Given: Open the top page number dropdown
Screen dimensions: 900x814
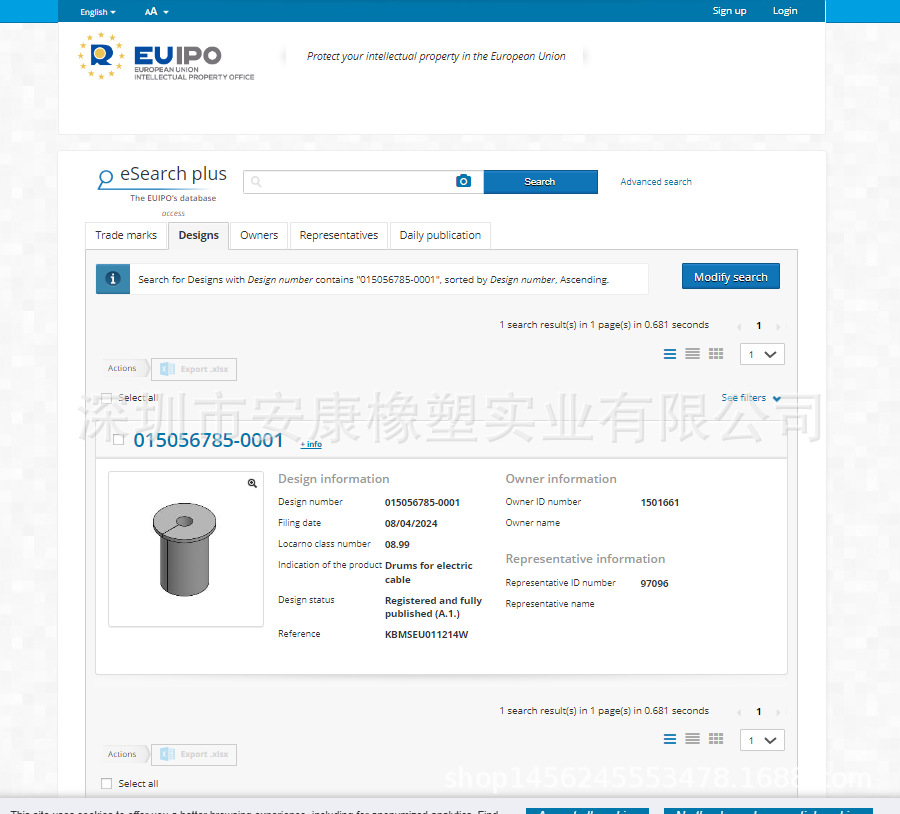Looking at the screenshot, I should point(762,354).
